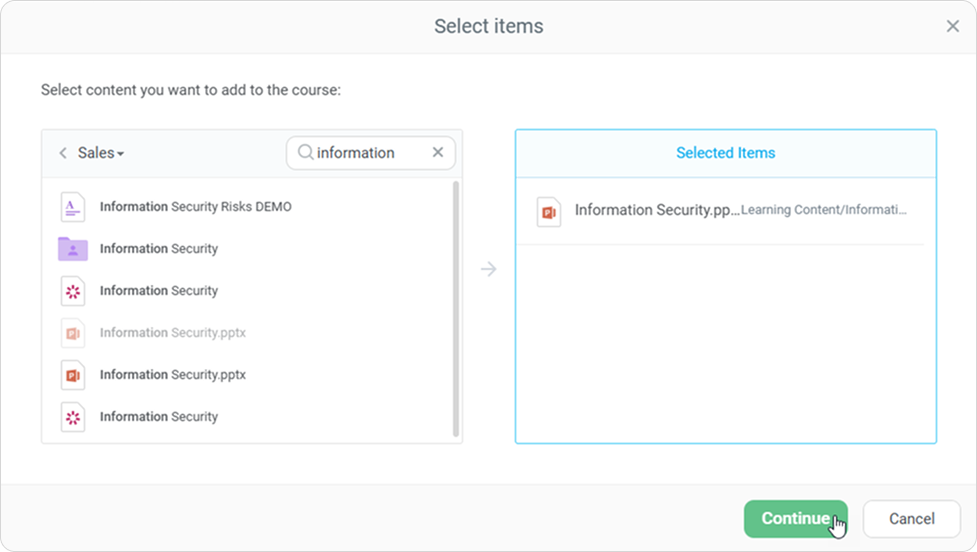Viewport: 977px width, 552px height.
Task: Click in the search input containing 'information'
Action: pyautogui.click(x=368, y=153)
